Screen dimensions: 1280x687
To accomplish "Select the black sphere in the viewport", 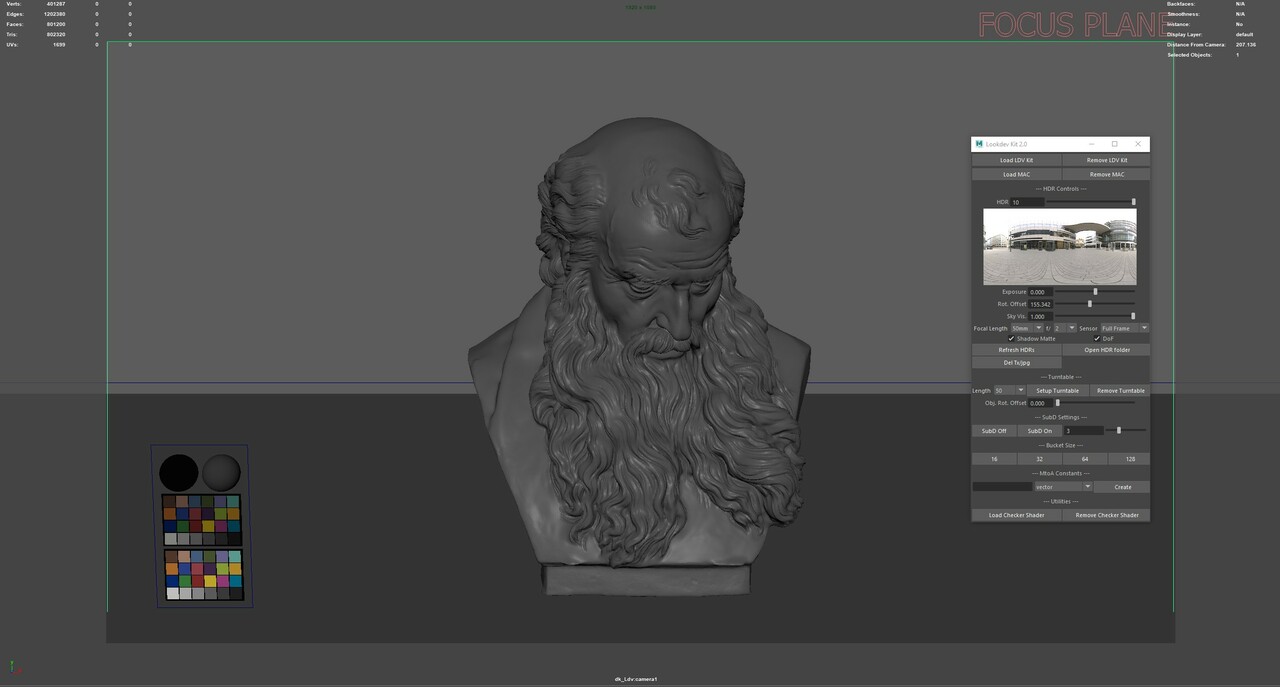I will tap(179, 473).
